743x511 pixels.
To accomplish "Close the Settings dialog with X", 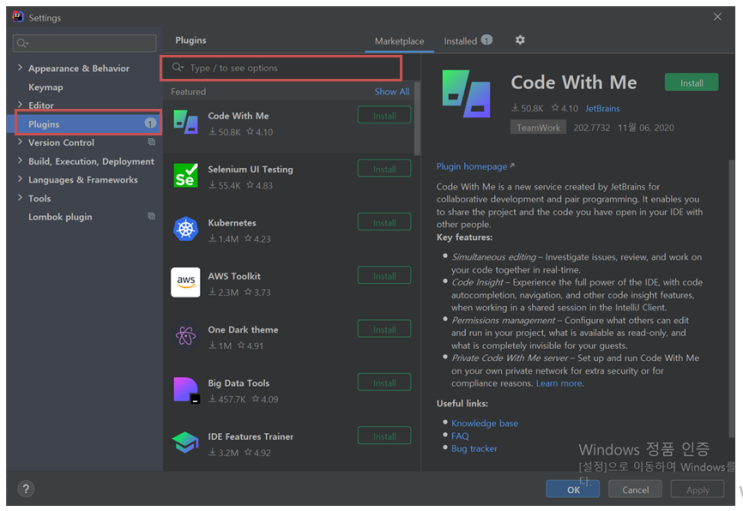I will pos(717,17).
